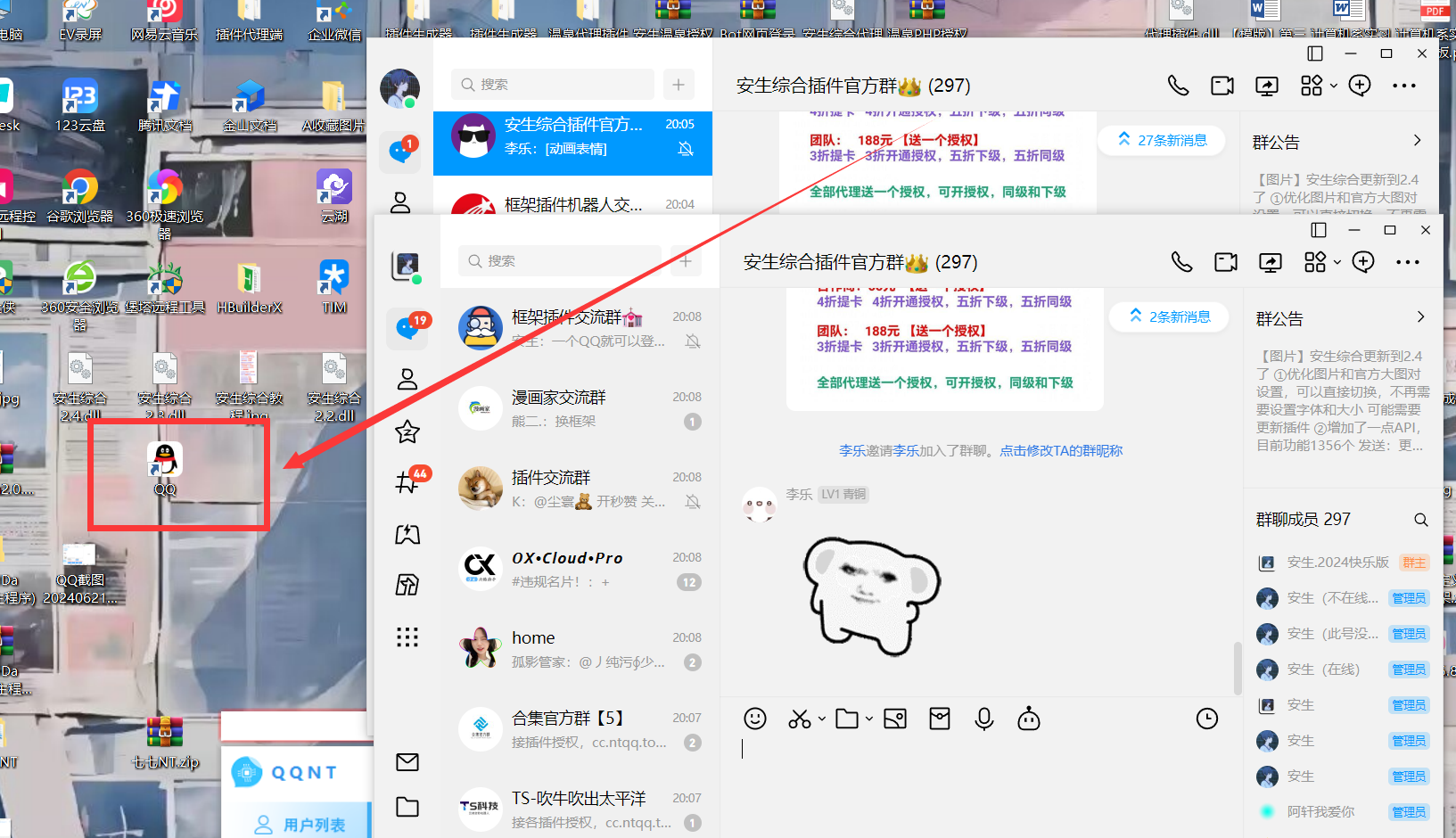Viewport: 1456px width, 838px height.
Task: Jump to the 2条新消息 button
Action: (1169, 316)
